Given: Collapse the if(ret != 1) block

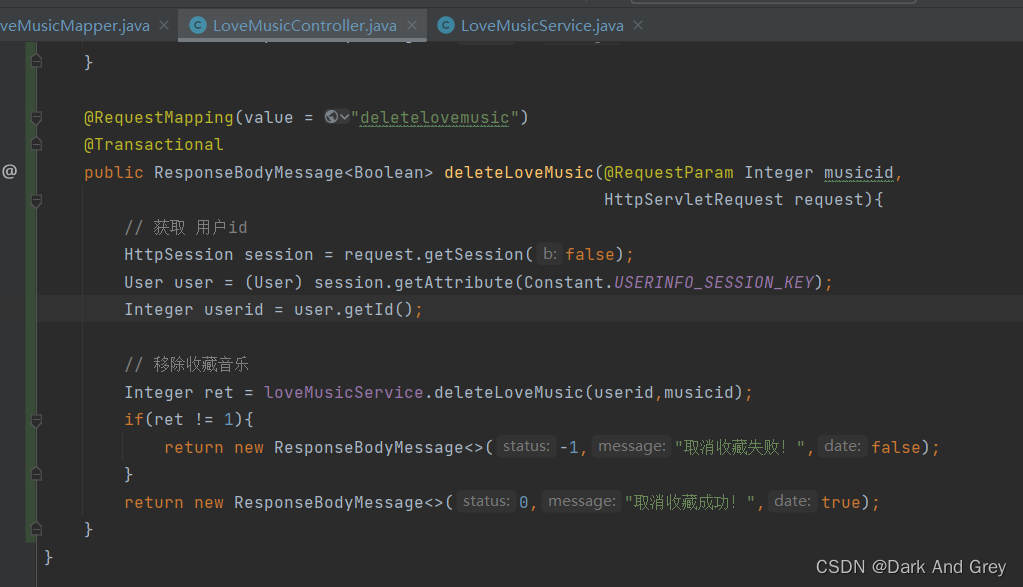Looking at the screenshot, I should tap(37, 420).
